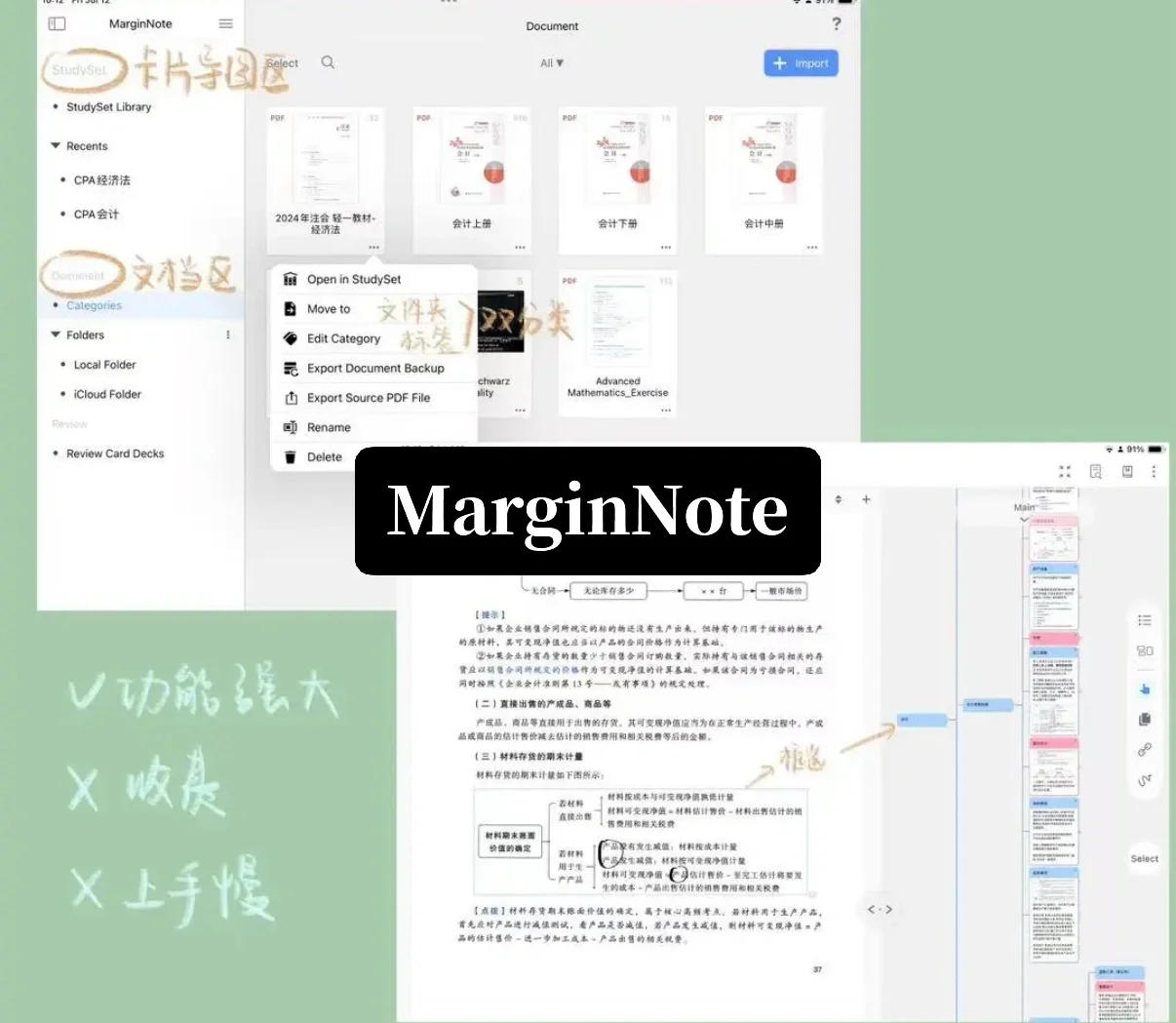1176x1023 pixels.
Task: Choose Export Document Backup menu entry
Action: click(x=373, y=369)
